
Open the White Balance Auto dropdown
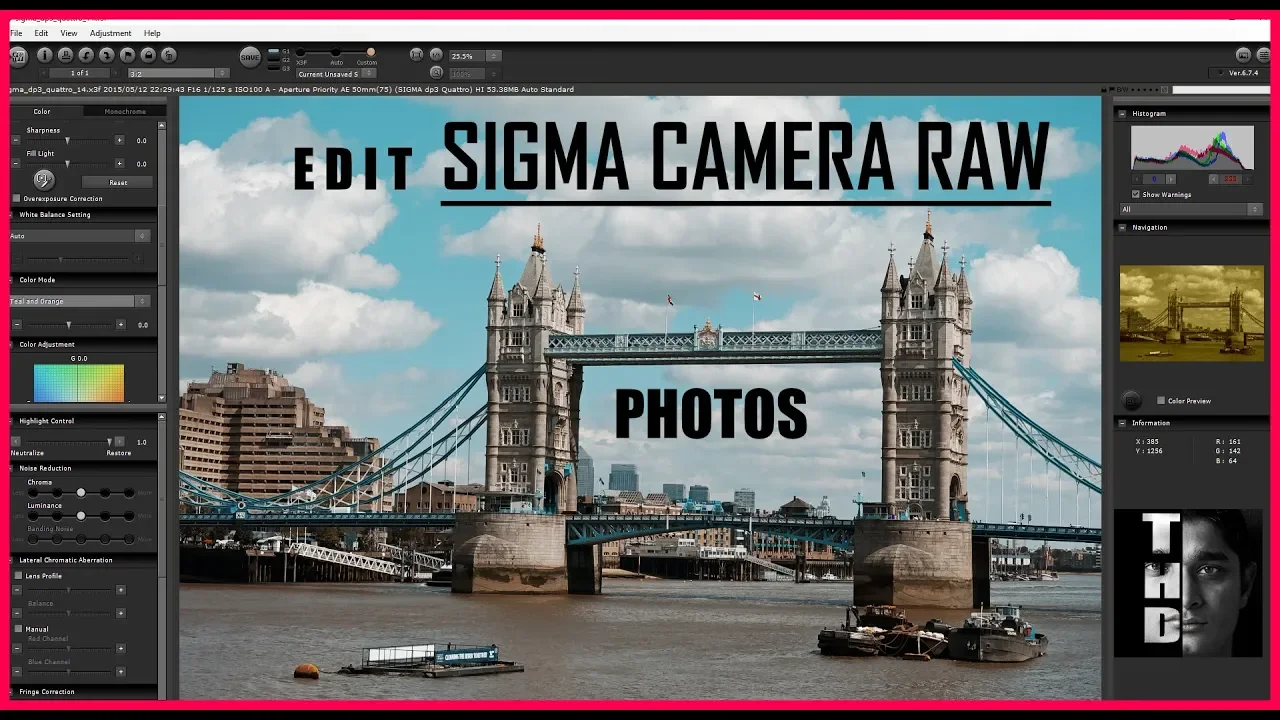pos(80,236)
